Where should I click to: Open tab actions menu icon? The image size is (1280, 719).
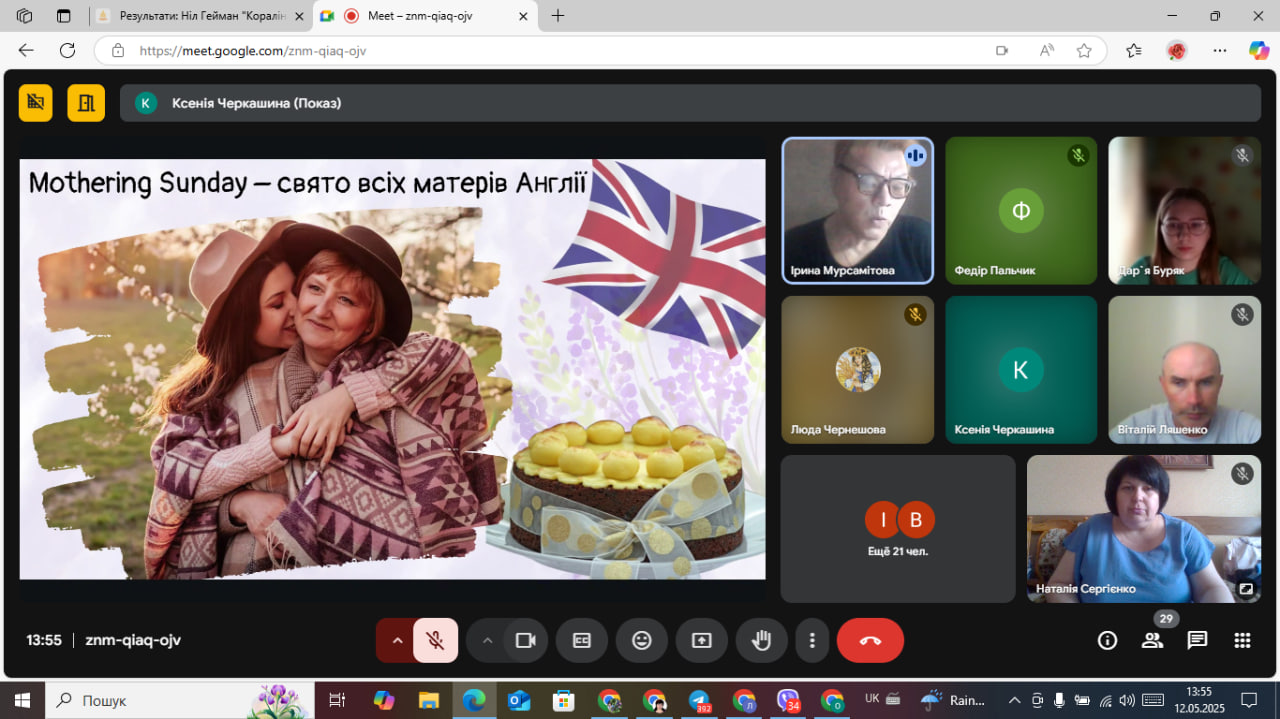[64, 16]
